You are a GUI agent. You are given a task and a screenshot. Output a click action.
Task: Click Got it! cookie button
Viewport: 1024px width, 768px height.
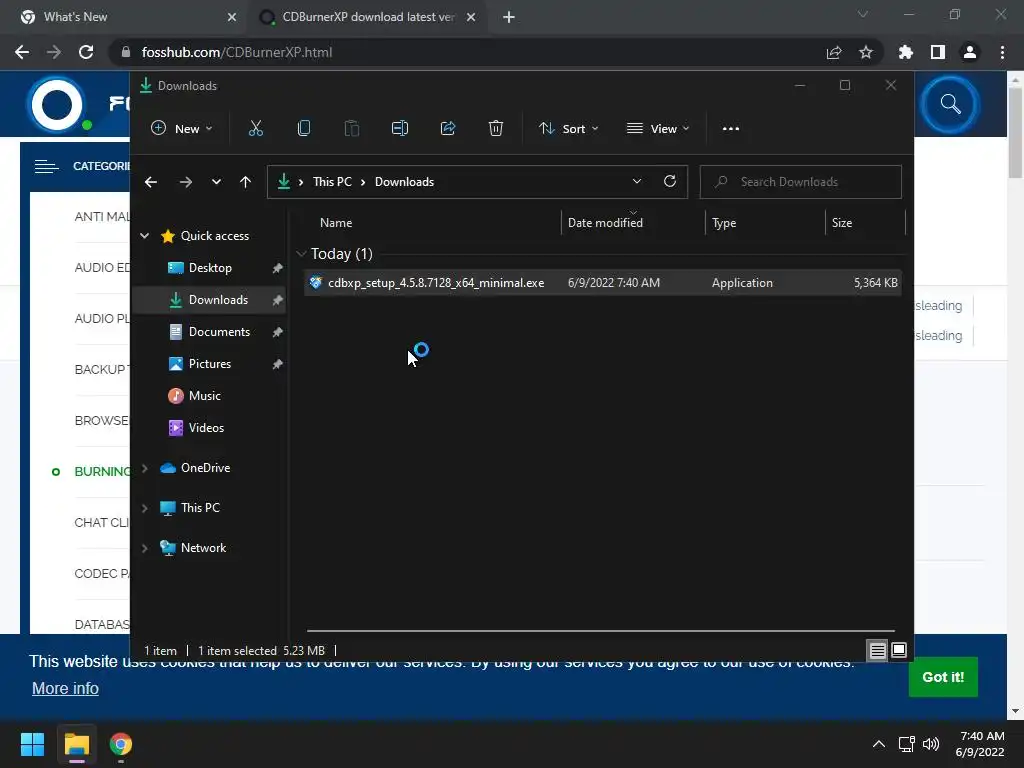click(943, 677)
